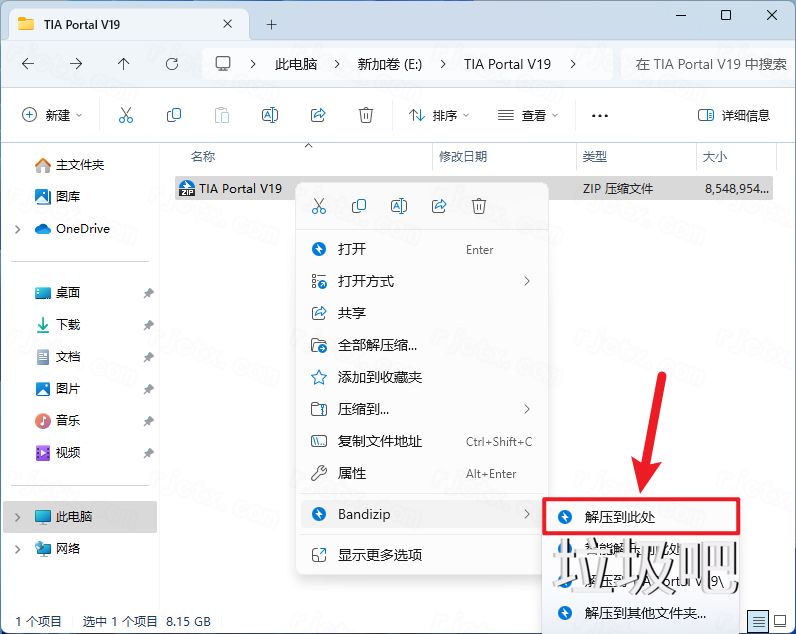
Task: Open the 打开方式 submenu
Action: pyautogui.click(x=422, y=281)
